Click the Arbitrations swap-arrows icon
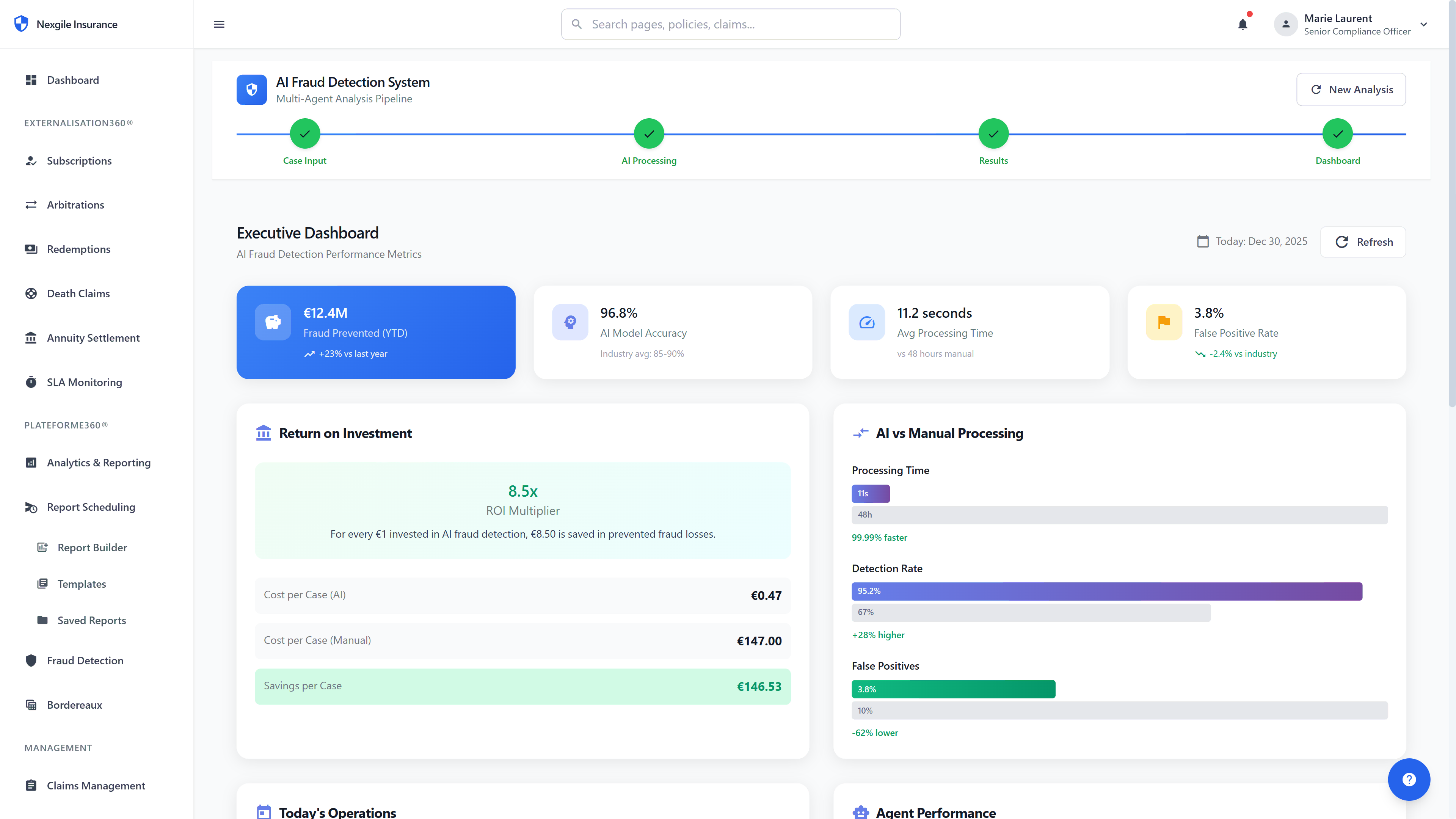This screenshot has width=1456, height=819. [31, 205]
